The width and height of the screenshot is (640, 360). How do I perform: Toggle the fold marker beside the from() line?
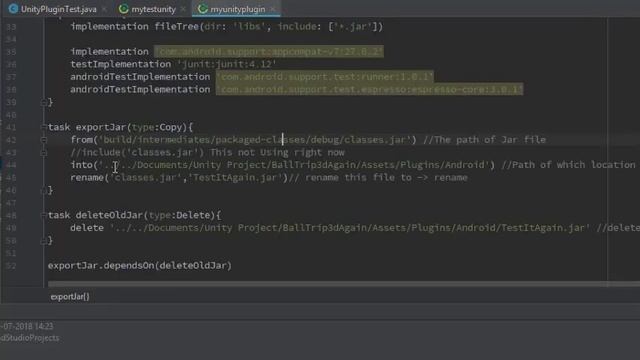coord(43,140)
